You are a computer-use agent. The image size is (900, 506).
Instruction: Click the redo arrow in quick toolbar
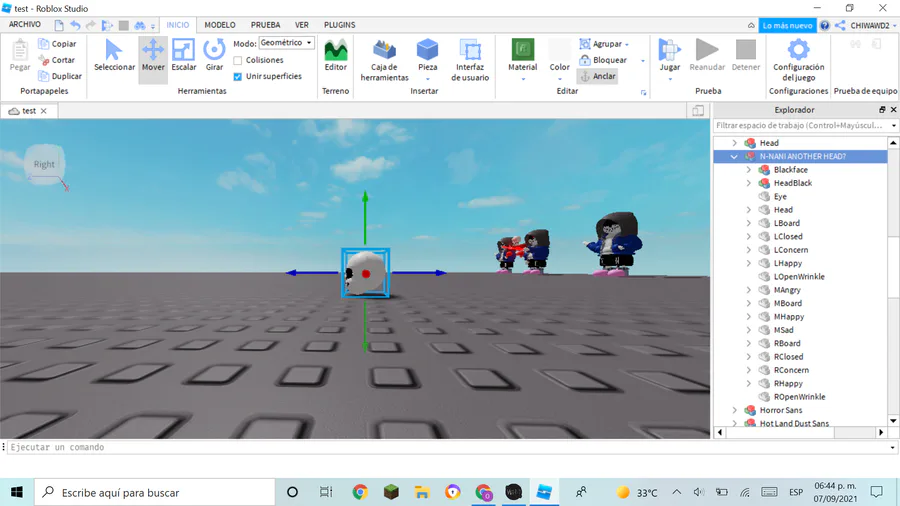pyautogui.click(x=91, y=25)
